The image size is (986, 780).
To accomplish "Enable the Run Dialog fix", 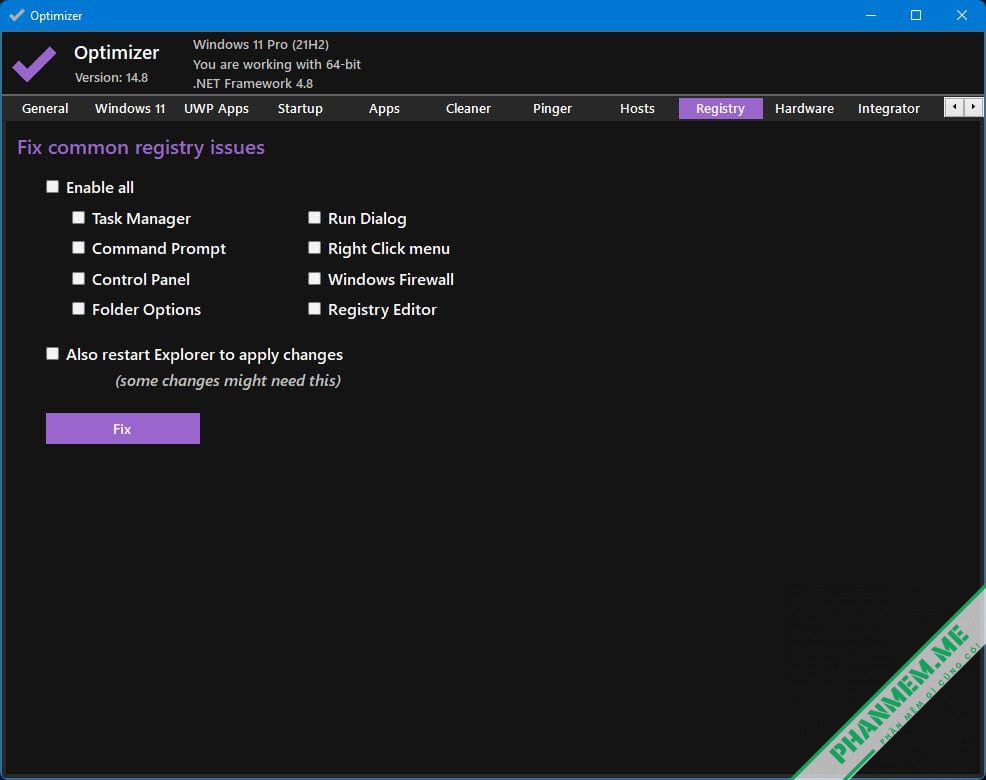I will (314, 218).
